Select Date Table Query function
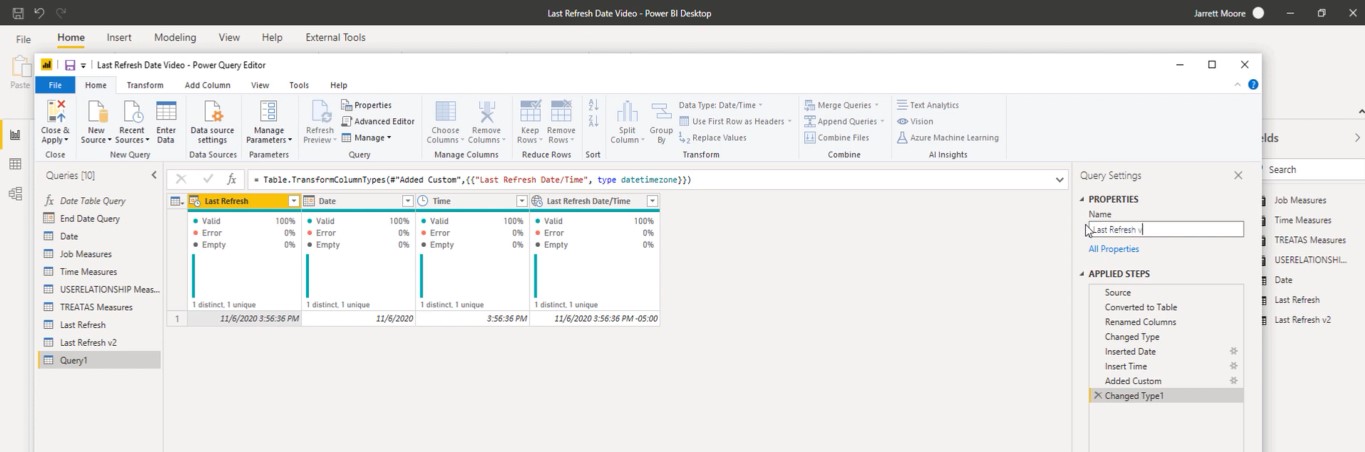 [99, 201]
